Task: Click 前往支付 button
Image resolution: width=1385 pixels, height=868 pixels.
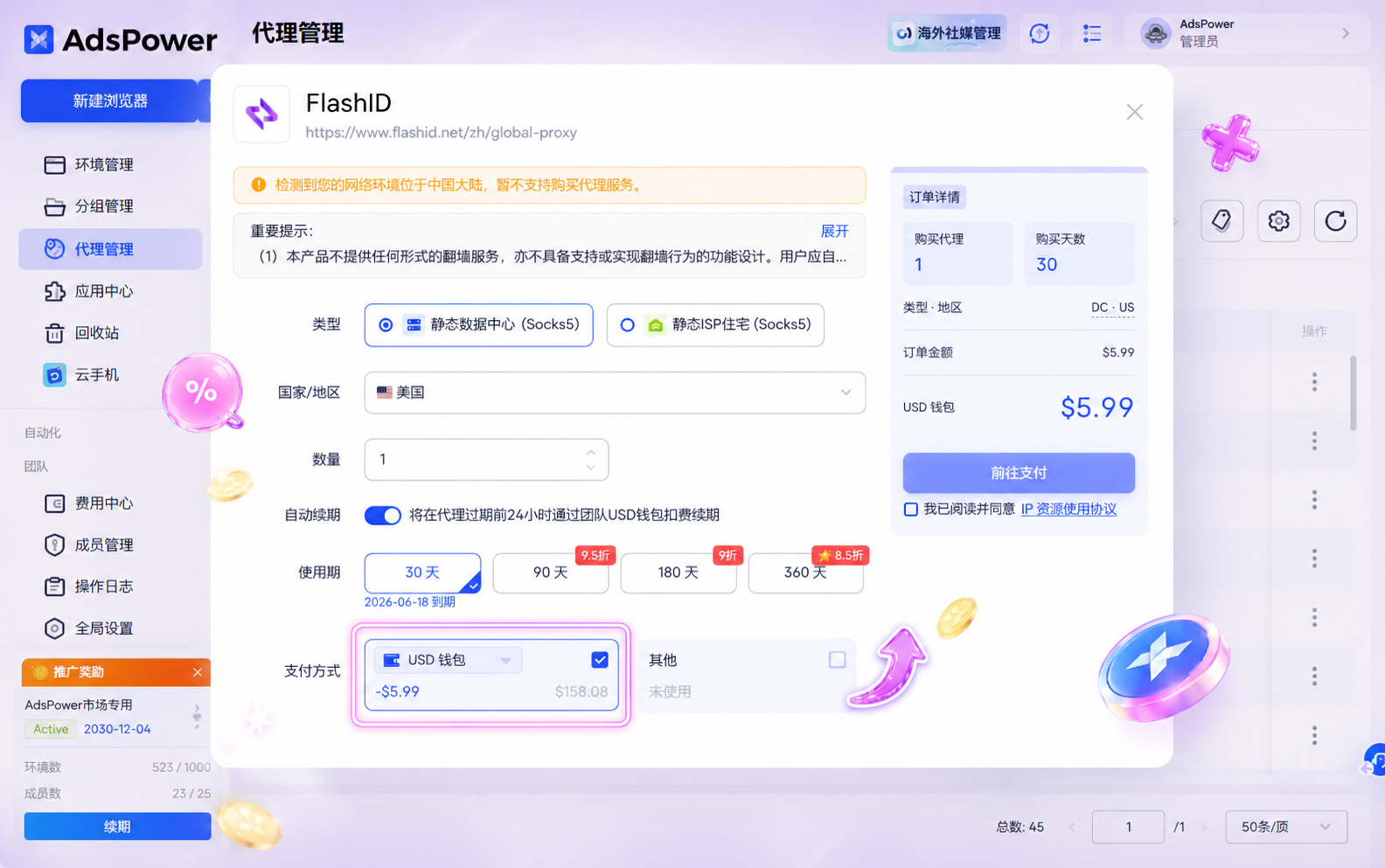Action: 1019,473
